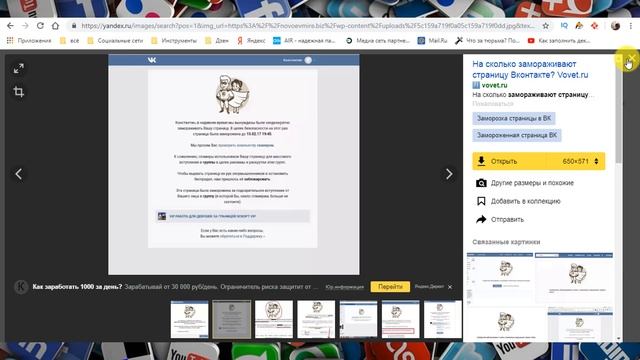Open the first related picture thumbnail
This screenshot has height=360, width=640.
500,278
